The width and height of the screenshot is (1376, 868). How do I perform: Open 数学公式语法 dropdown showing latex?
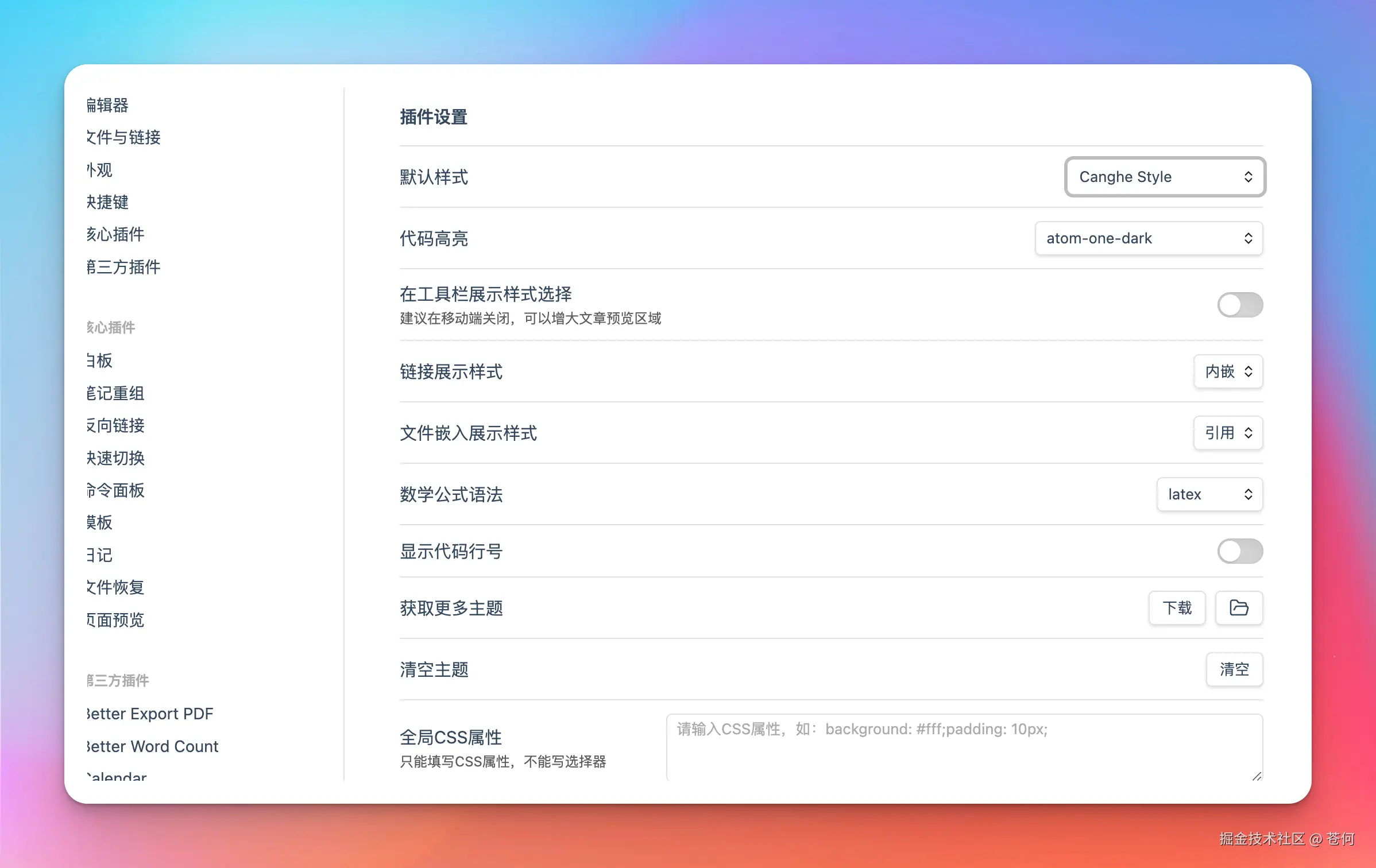coord(1209,494)
